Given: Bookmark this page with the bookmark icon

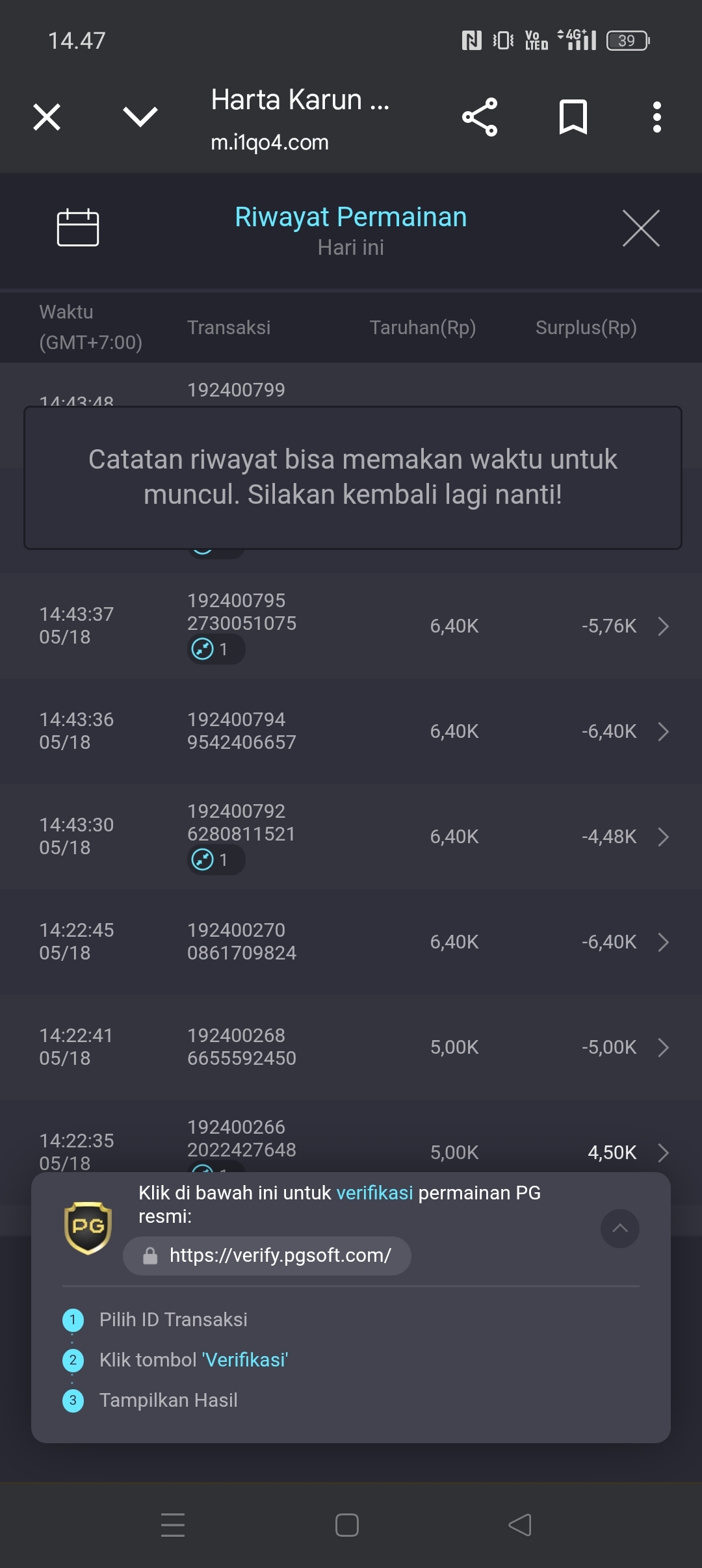Looking at the screenshot, I should coord(573,117).
